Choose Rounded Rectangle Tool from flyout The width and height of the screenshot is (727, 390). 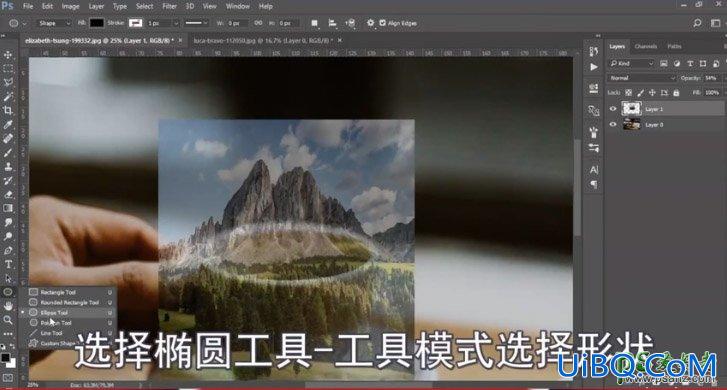click(70, 302)
